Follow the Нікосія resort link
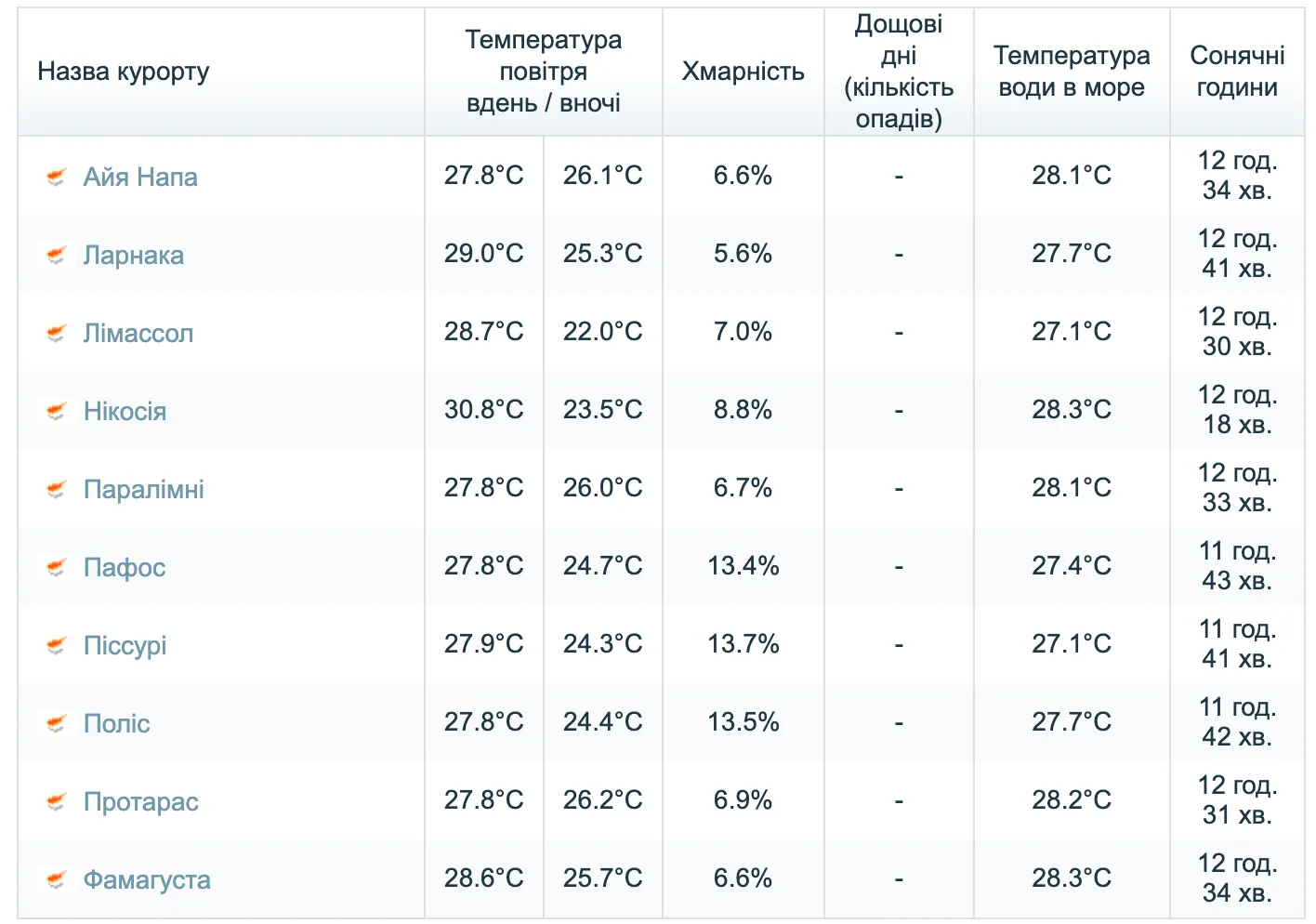Image resolution: width=1316 pixels, height=924 pixels. pyautogui.click(x=125, y=411)
